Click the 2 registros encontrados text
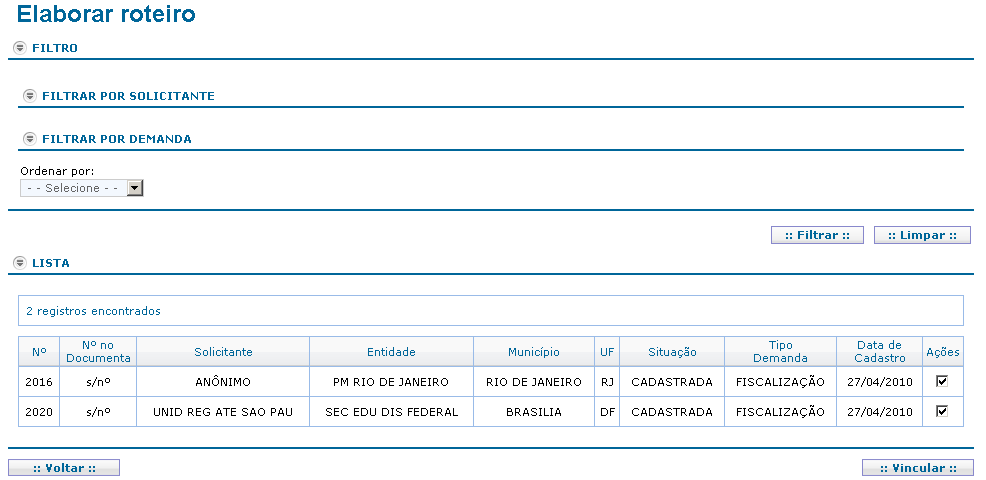This screenshot has height=480, width=986. coord(93,311)
